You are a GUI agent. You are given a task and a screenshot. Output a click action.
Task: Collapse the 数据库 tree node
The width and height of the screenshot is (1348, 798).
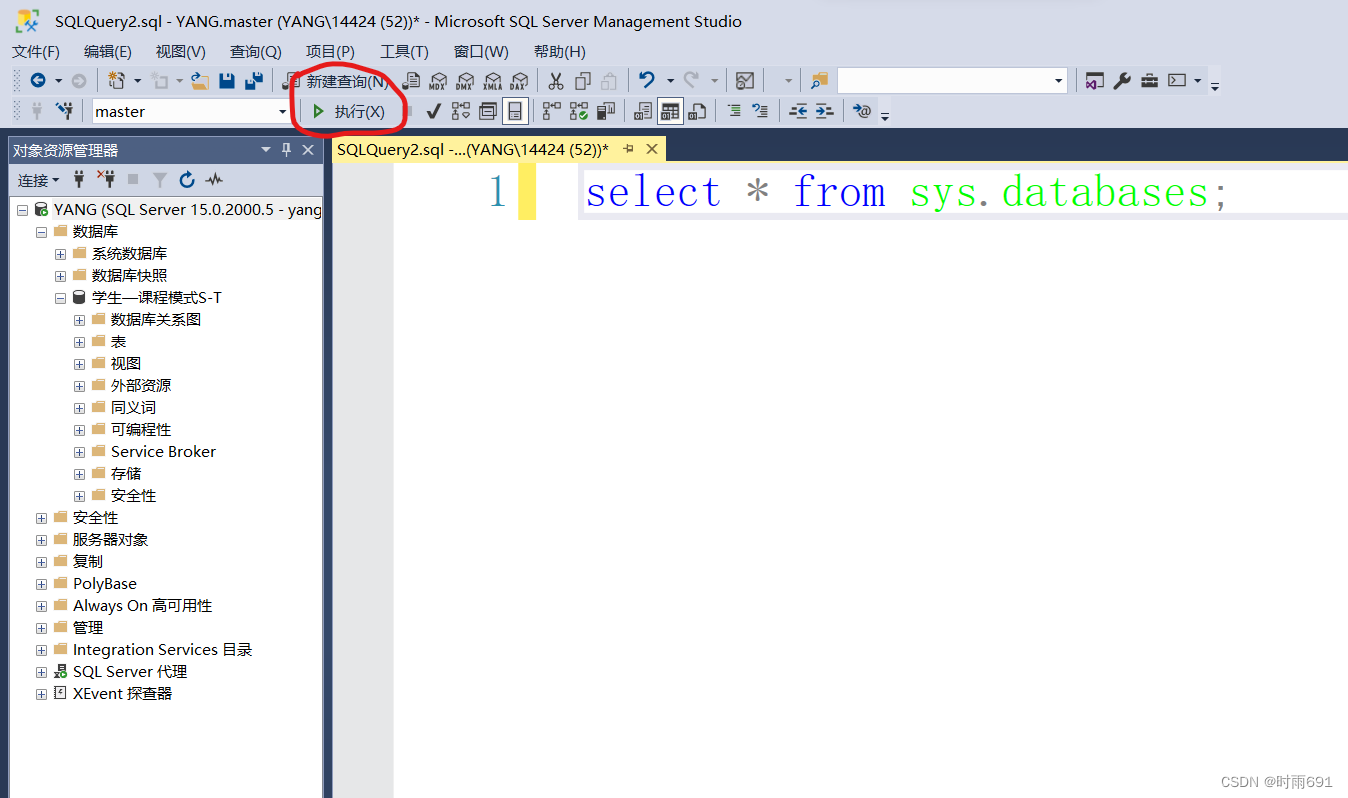41,232
